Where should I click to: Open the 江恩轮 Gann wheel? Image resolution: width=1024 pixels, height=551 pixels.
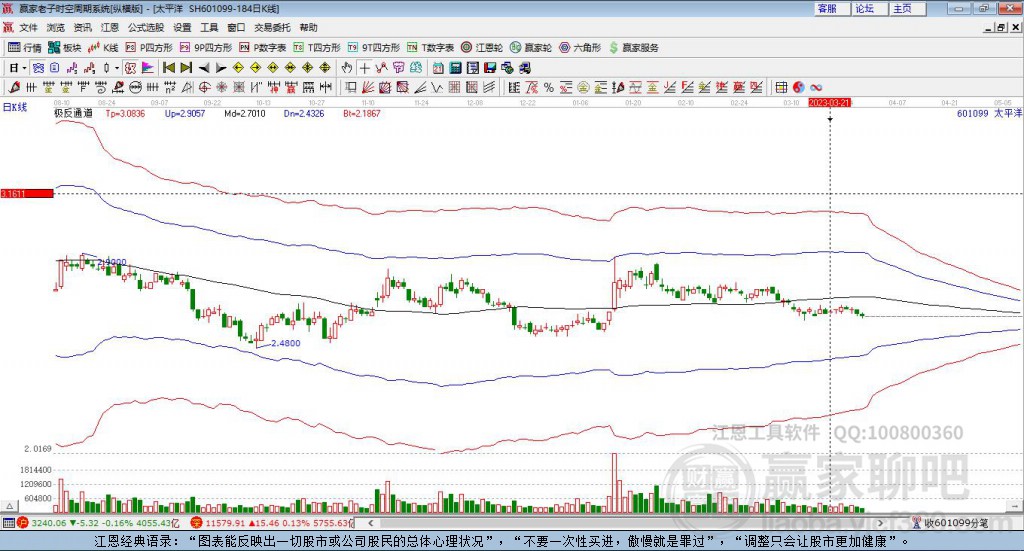click(482, 48)
